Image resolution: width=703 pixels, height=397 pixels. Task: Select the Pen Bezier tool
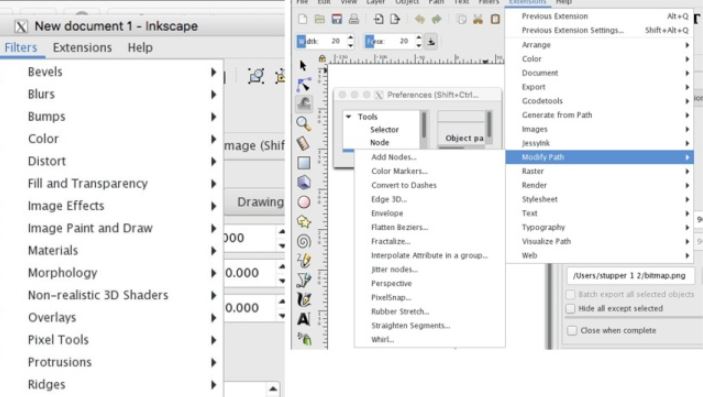click(304, 280)
